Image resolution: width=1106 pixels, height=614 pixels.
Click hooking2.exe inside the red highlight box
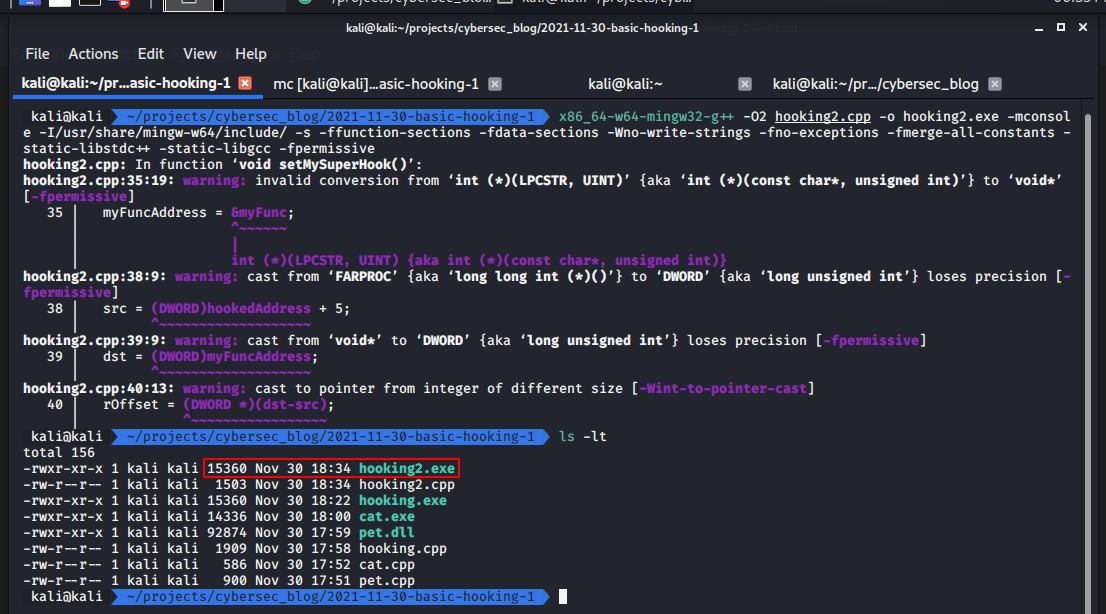pyautogui.click(x=406, y=468)
